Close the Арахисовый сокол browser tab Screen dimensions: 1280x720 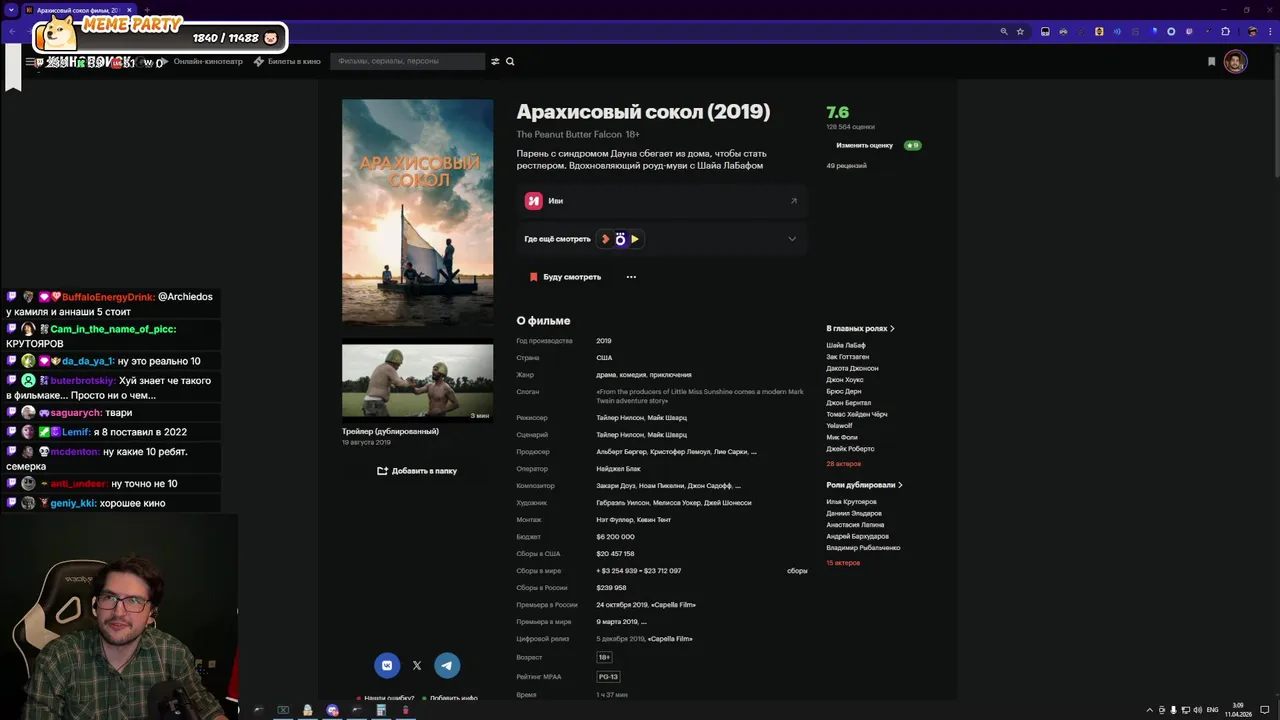point(129,10)
